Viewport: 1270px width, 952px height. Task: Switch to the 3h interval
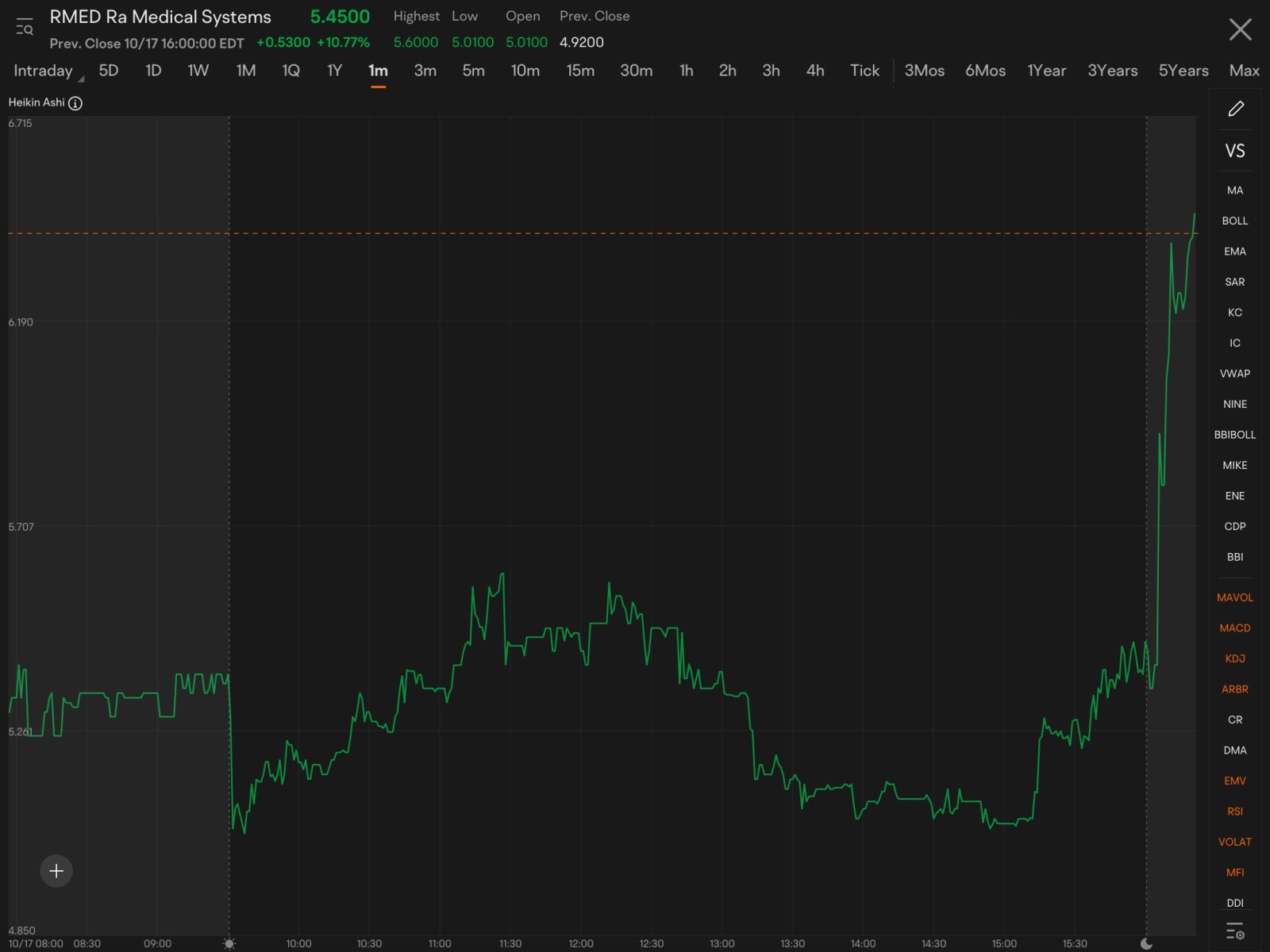pyautogui.click(x=771, y=71)
